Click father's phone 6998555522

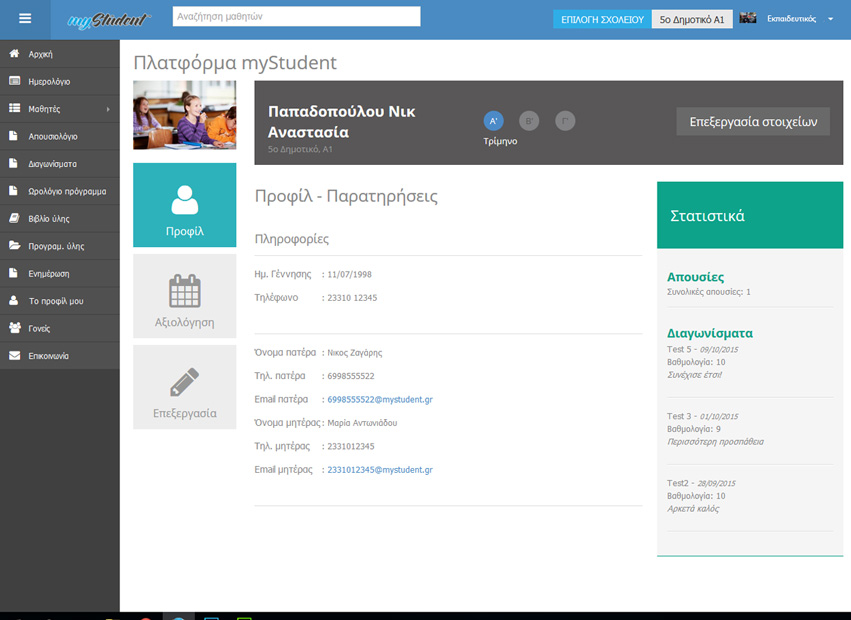click(351, 376)
